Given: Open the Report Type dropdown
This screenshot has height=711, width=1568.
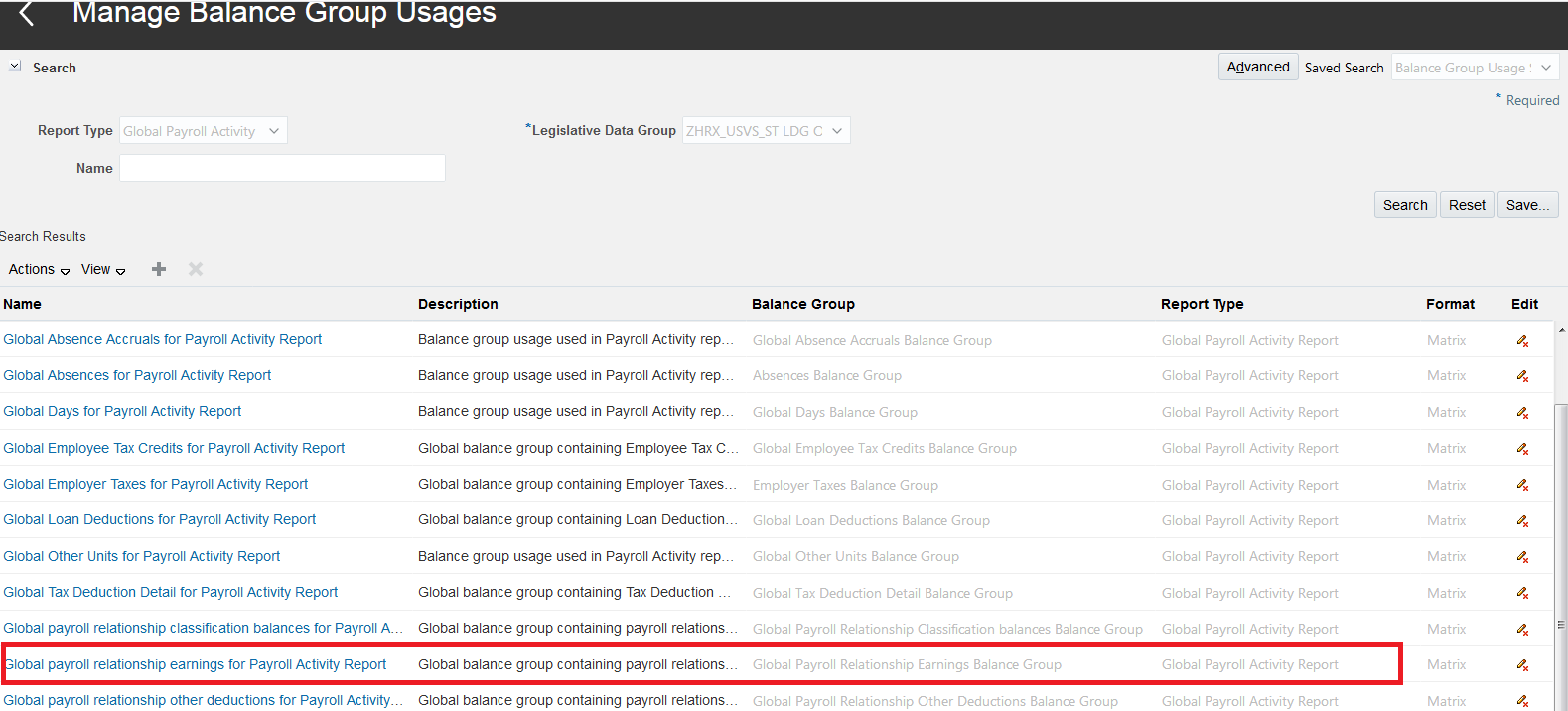Looking at the screenshot, I should point(204,131).
